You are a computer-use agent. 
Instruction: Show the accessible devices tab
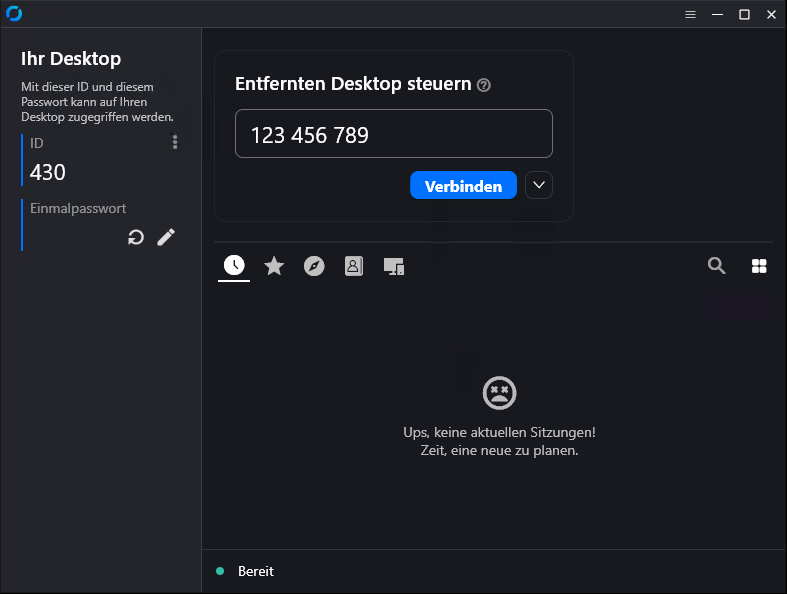(394, 266)
